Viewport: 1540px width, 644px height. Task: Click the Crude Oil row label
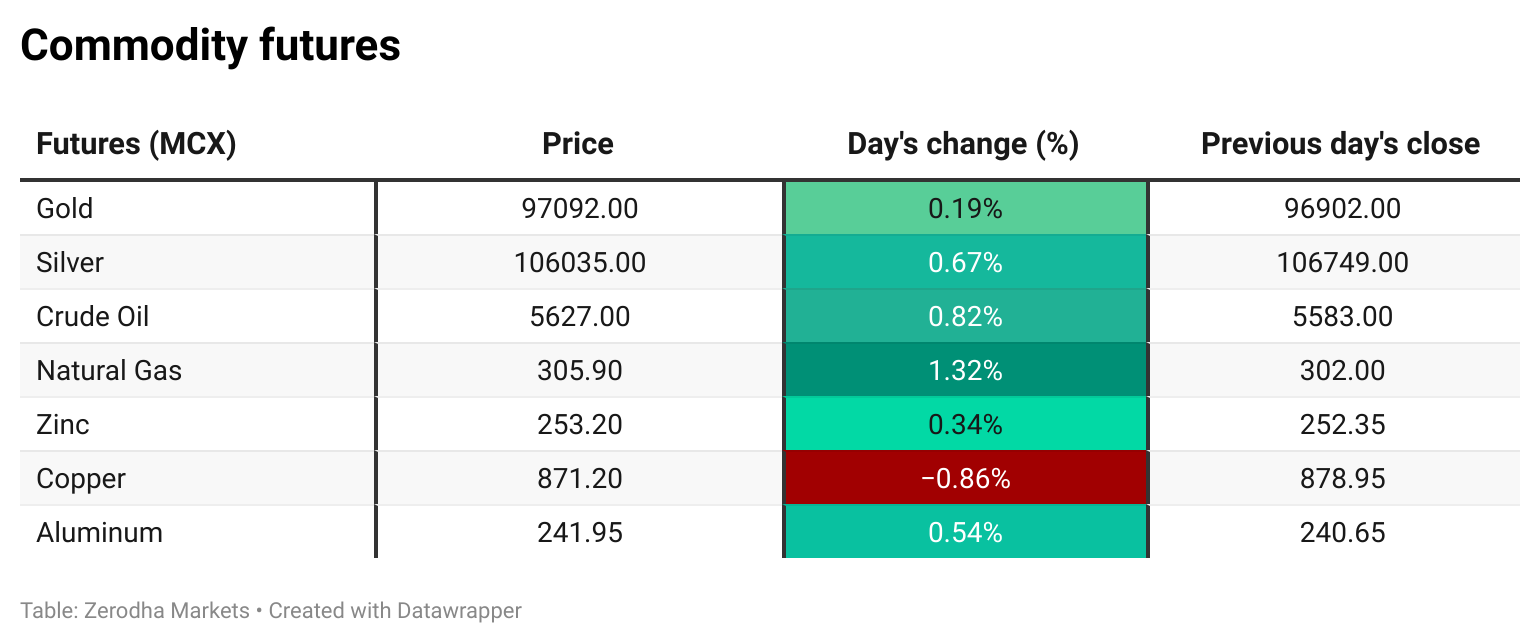(93, 317)
